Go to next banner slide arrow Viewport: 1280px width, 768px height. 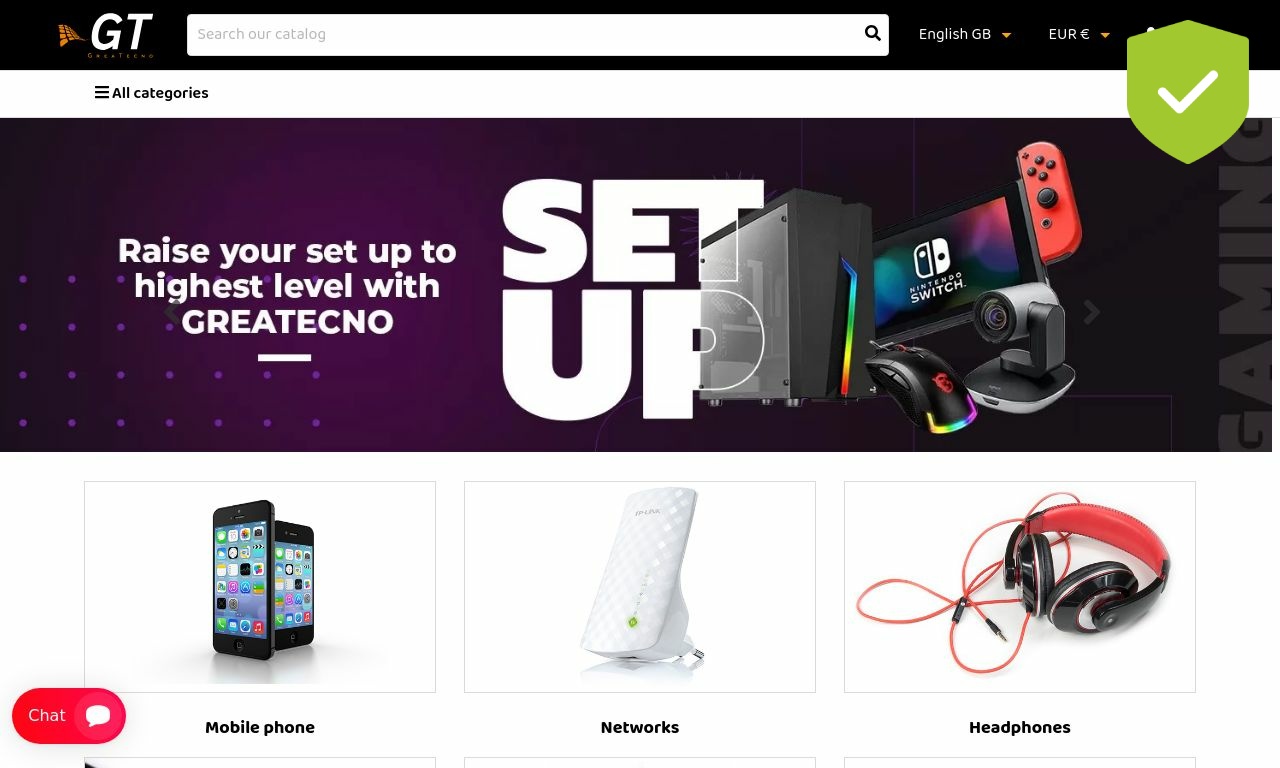[1092, 312]
